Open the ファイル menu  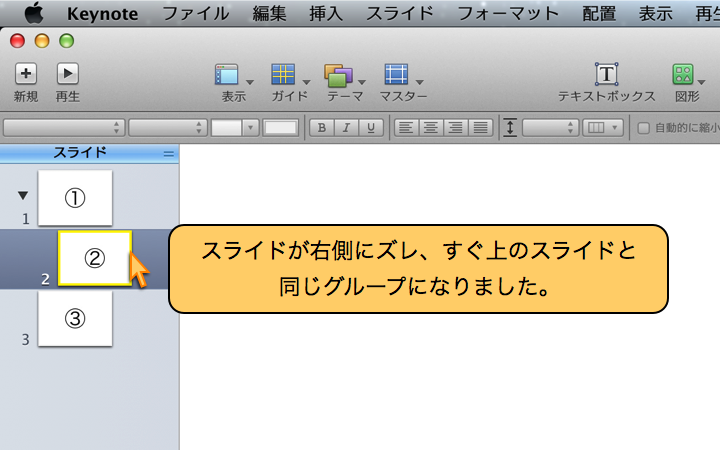196,14
